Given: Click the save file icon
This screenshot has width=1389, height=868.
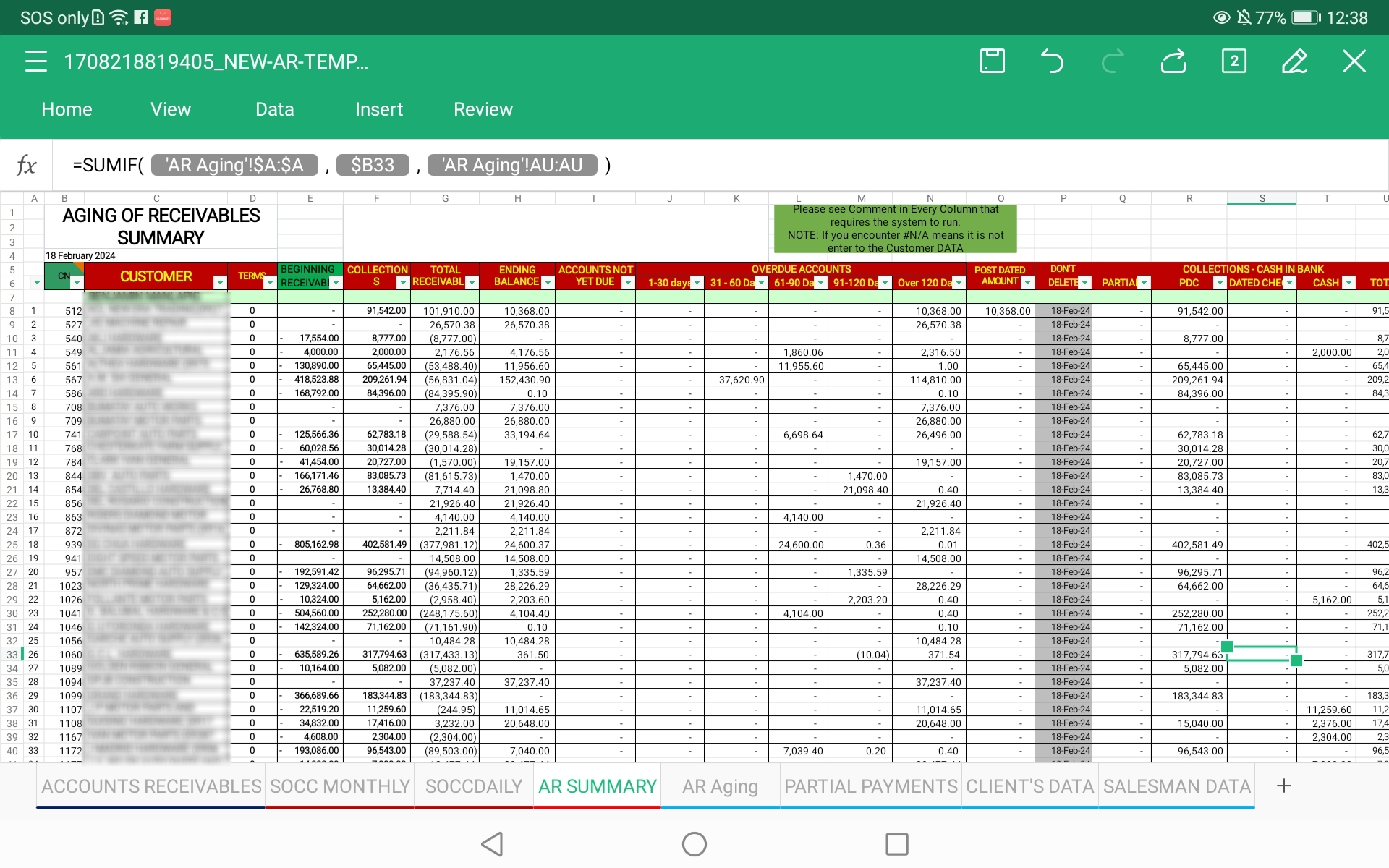Looking at the screenshot, I should tap(992, 61).
